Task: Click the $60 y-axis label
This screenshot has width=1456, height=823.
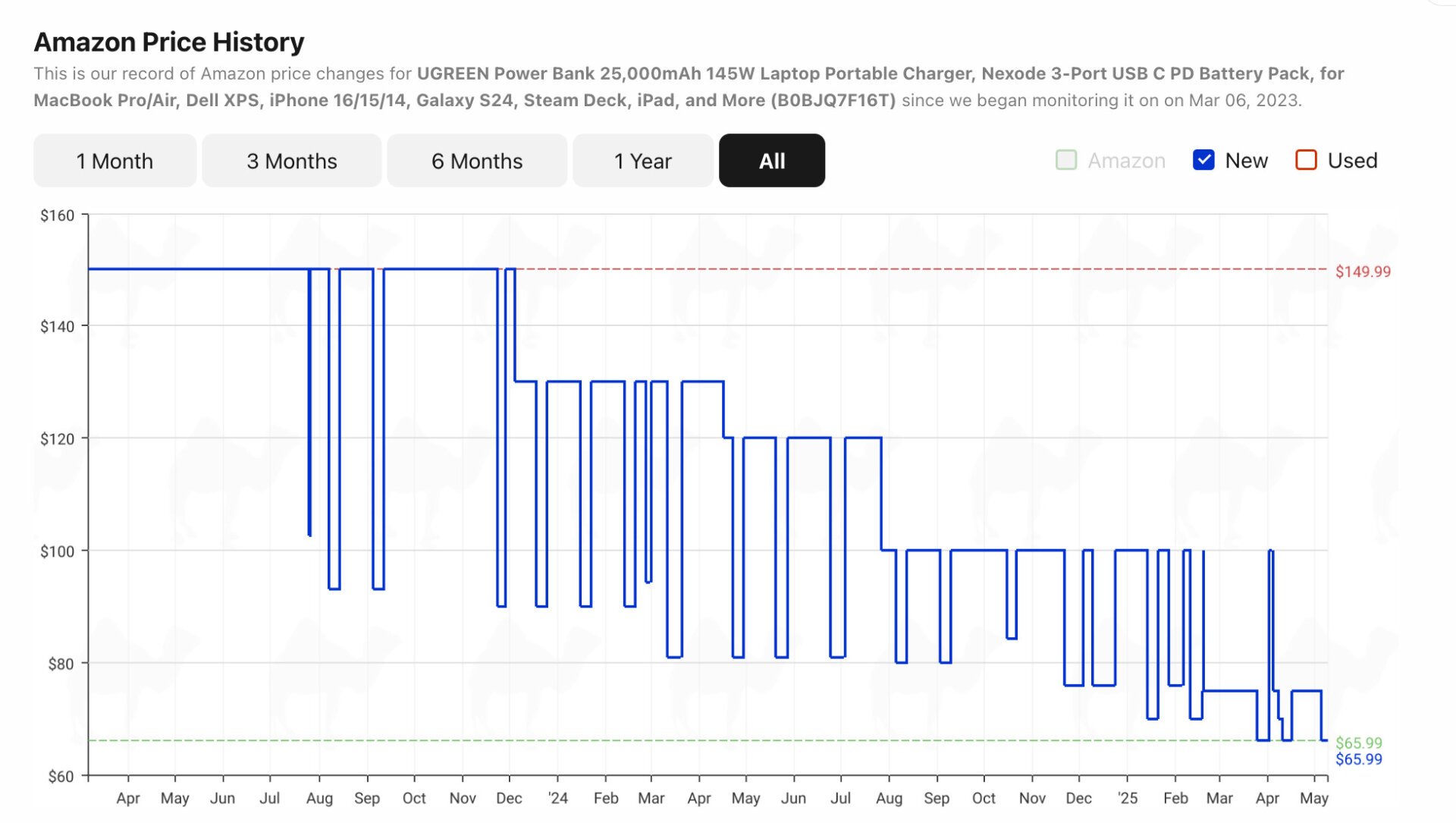Action: point(61,776)
